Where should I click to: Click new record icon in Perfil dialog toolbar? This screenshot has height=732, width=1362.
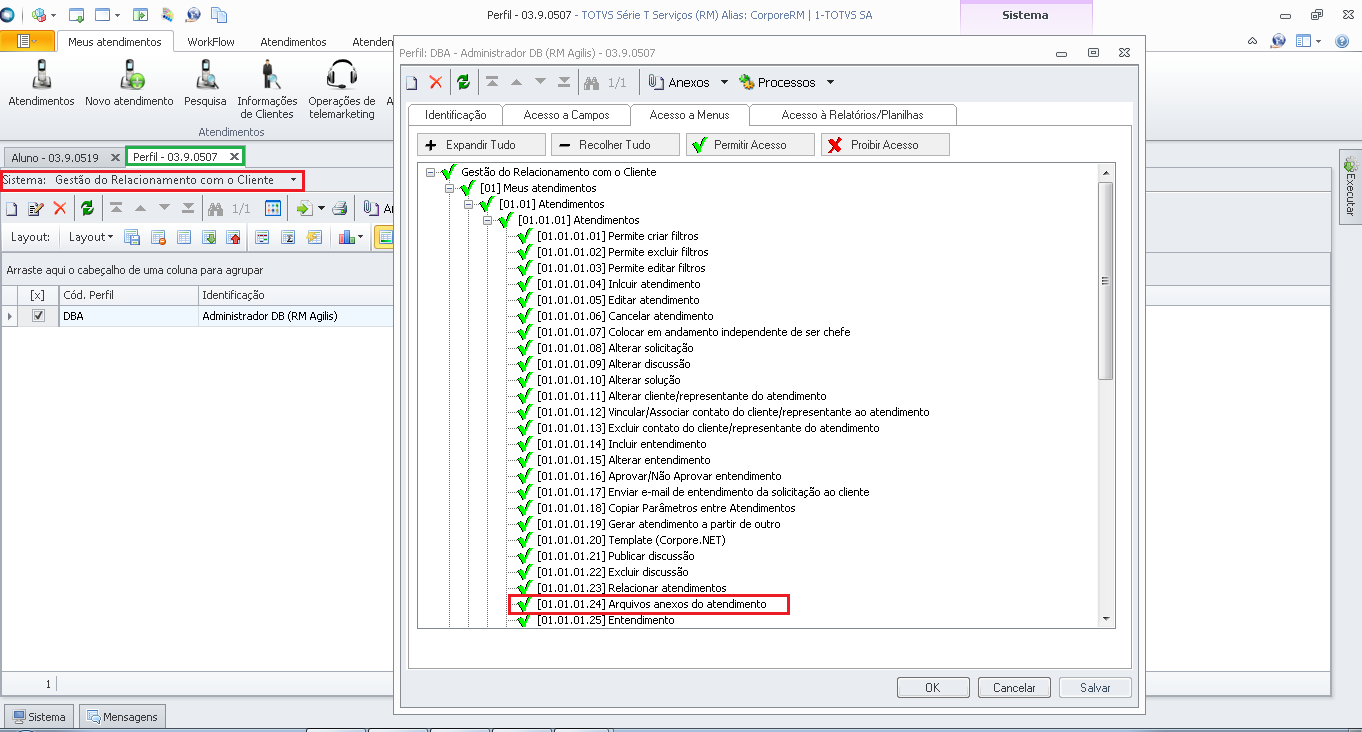coord(412,83)
